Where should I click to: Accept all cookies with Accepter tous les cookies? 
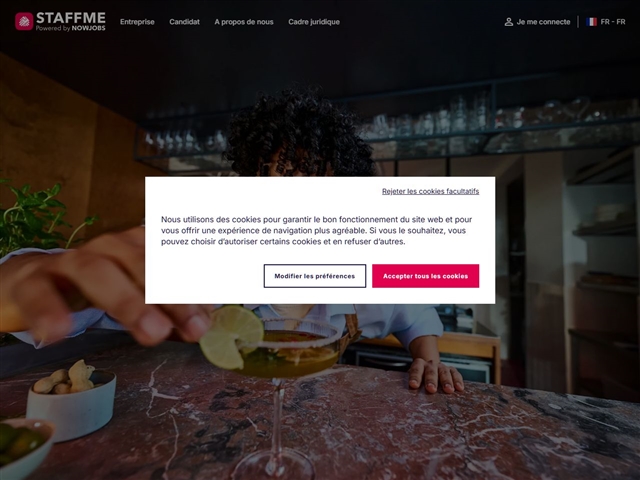(425, 276)
